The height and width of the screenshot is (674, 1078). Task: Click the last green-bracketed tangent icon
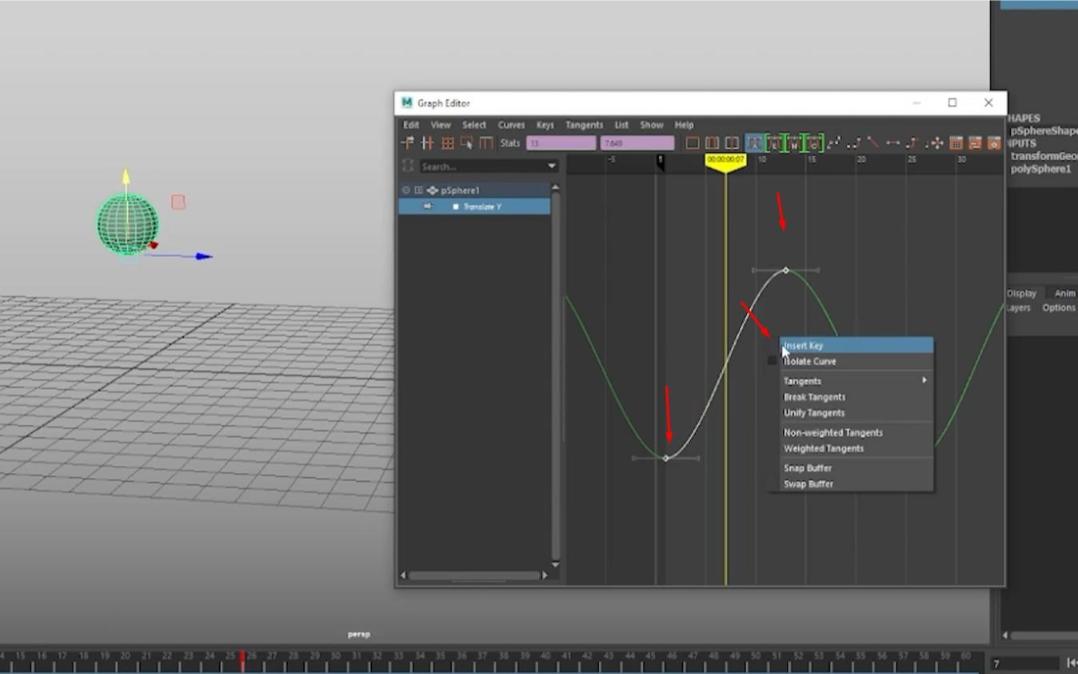tap(814, 143)
